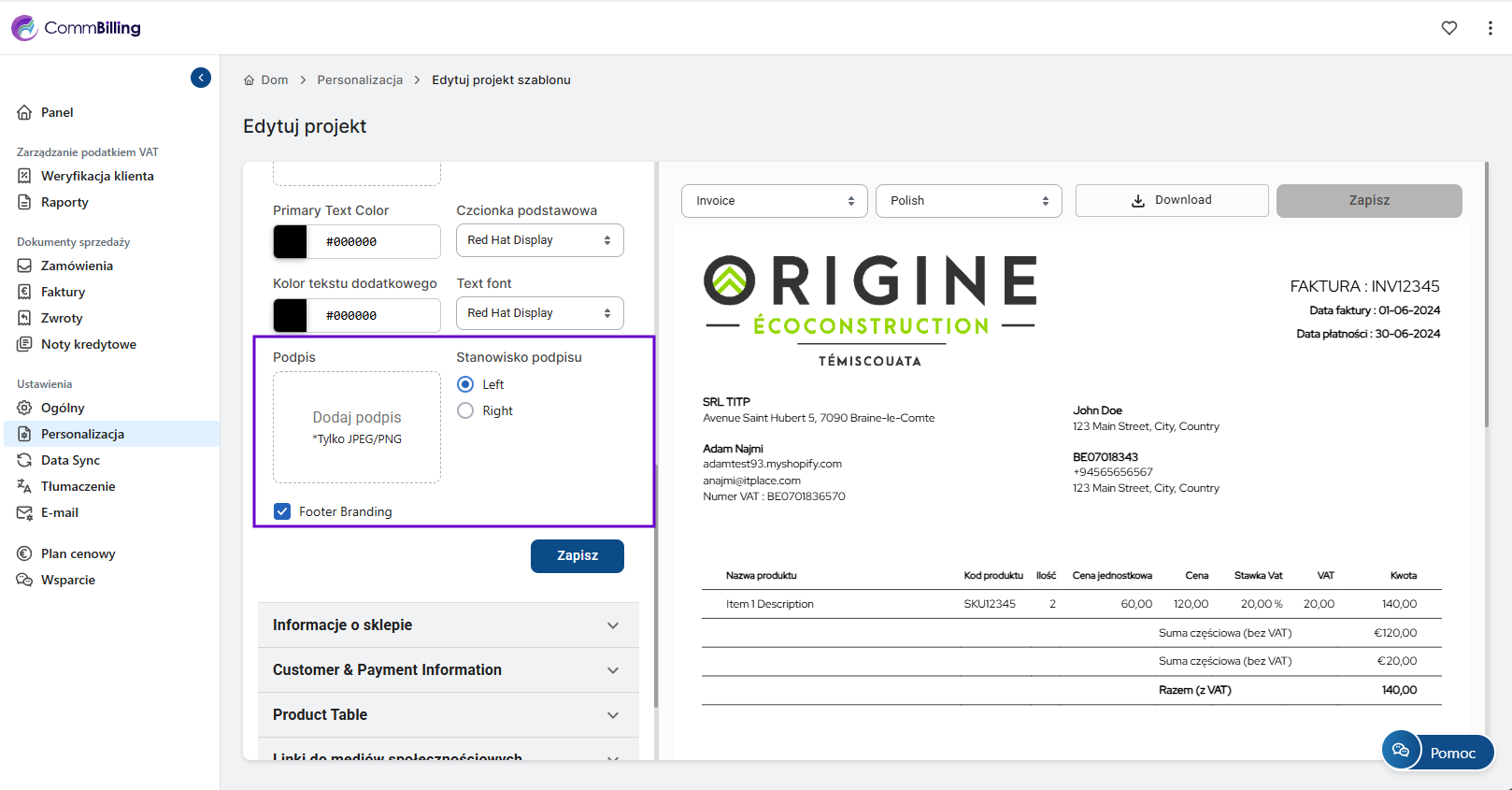This screenshot has width=1512, height=790.
Task: Open the Pomoc chat help widget
Action: click(1437, 752)
